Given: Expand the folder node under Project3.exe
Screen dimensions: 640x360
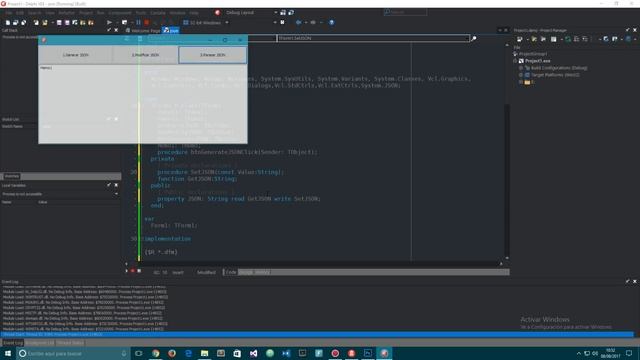Looking at the screenshot, I should 521,82.
